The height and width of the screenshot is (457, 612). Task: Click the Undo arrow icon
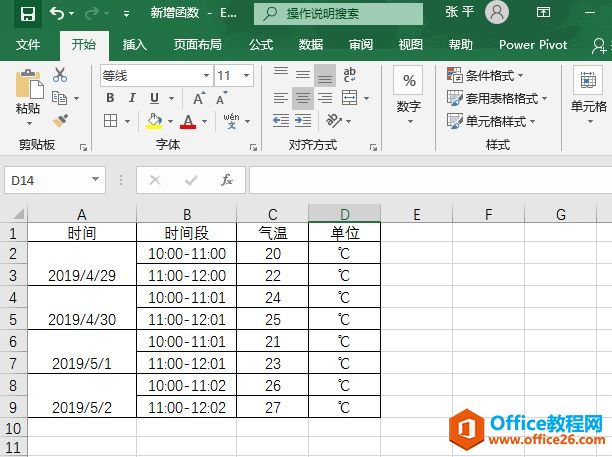coord(57,14)
